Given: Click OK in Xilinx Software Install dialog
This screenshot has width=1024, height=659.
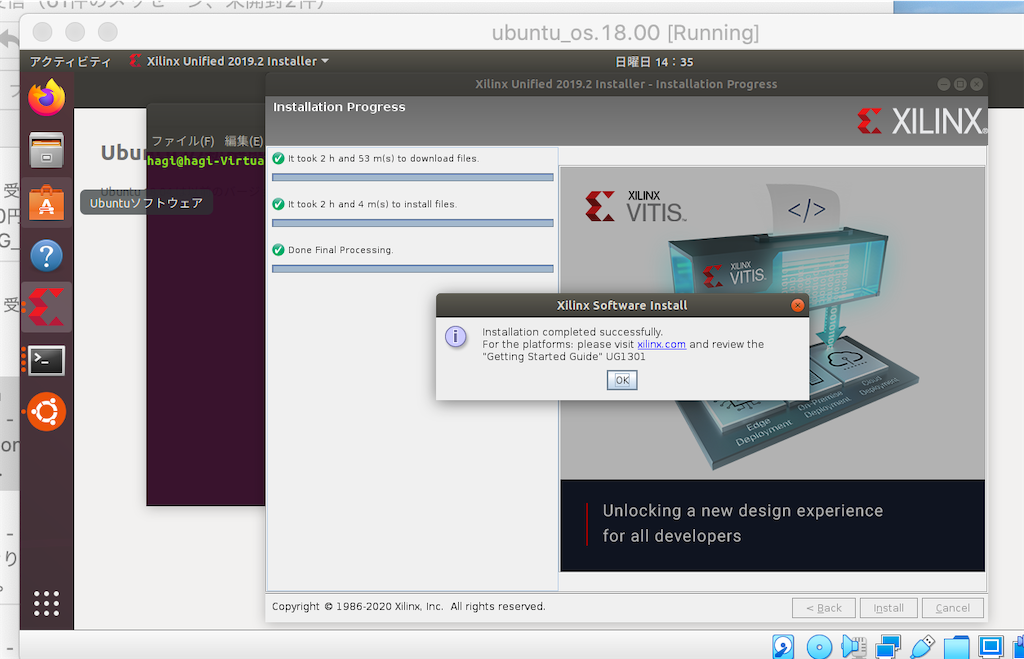Looking at the screenshot, I should click(x=622, y=380).
